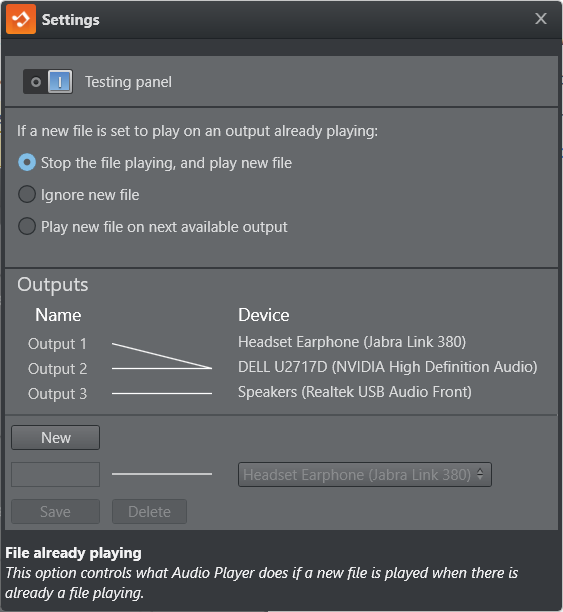Choose Play new file on next available output

(27, 226)
